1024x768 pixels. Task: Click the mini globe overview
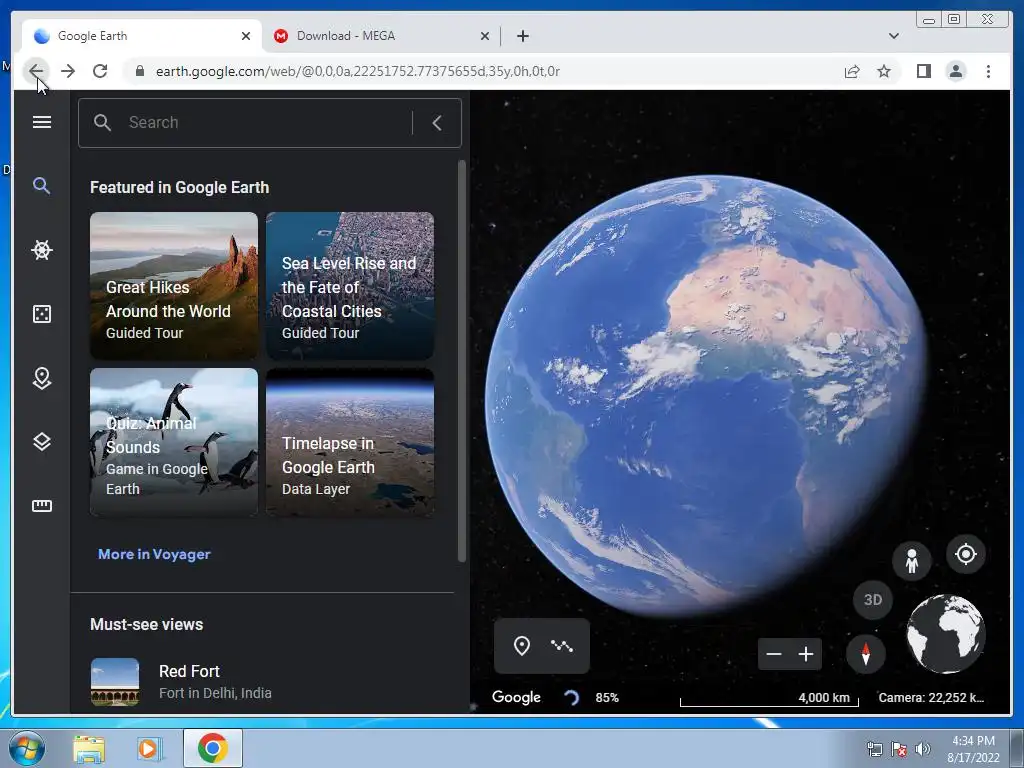946,633
